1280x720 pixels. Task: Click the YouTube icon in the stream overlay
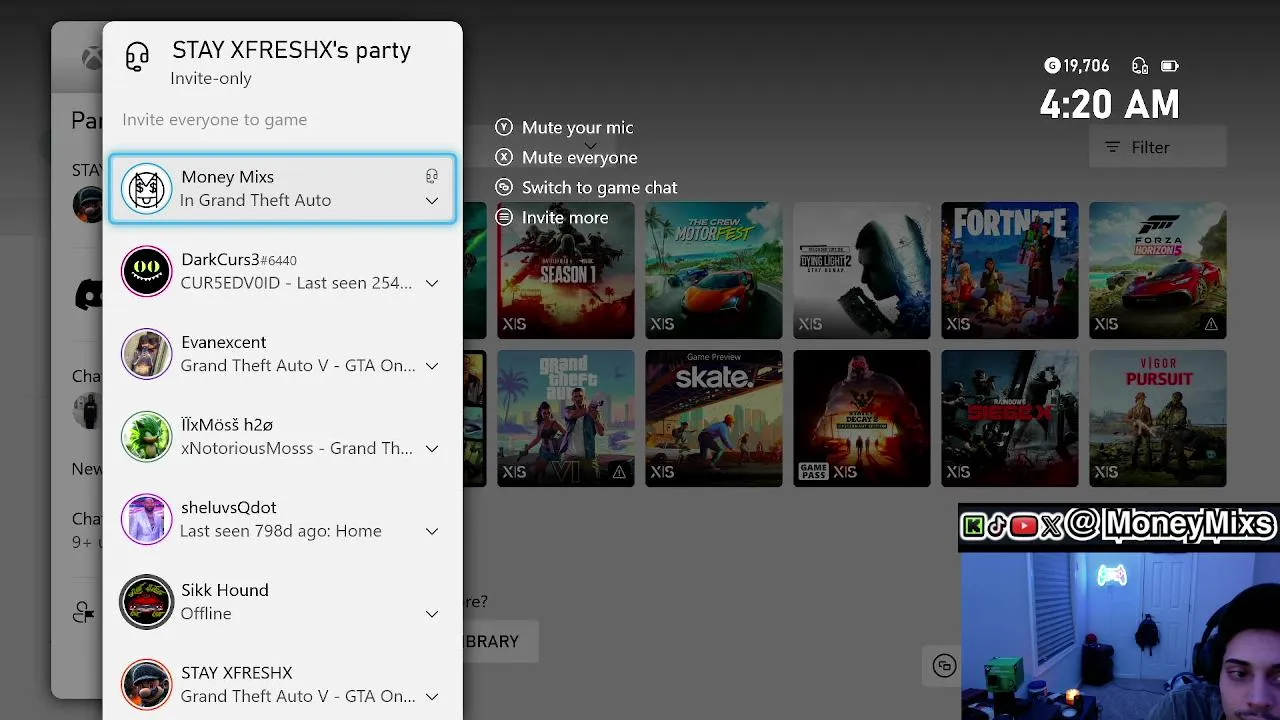click(x=1023, y=526)
